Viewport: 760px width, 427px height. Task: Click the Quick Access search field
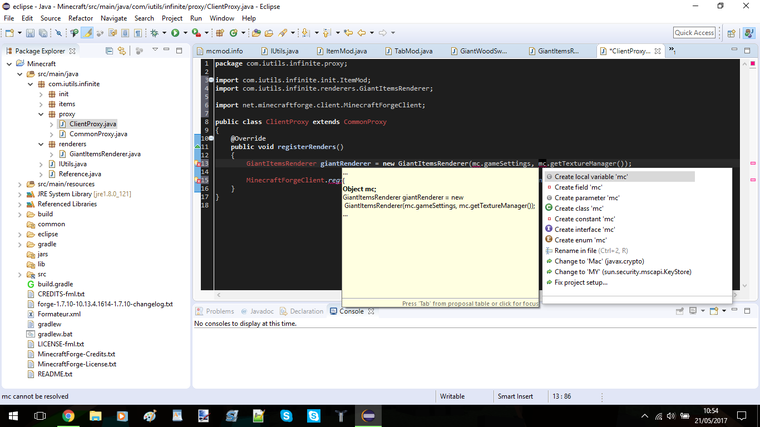tap(694, 33)
